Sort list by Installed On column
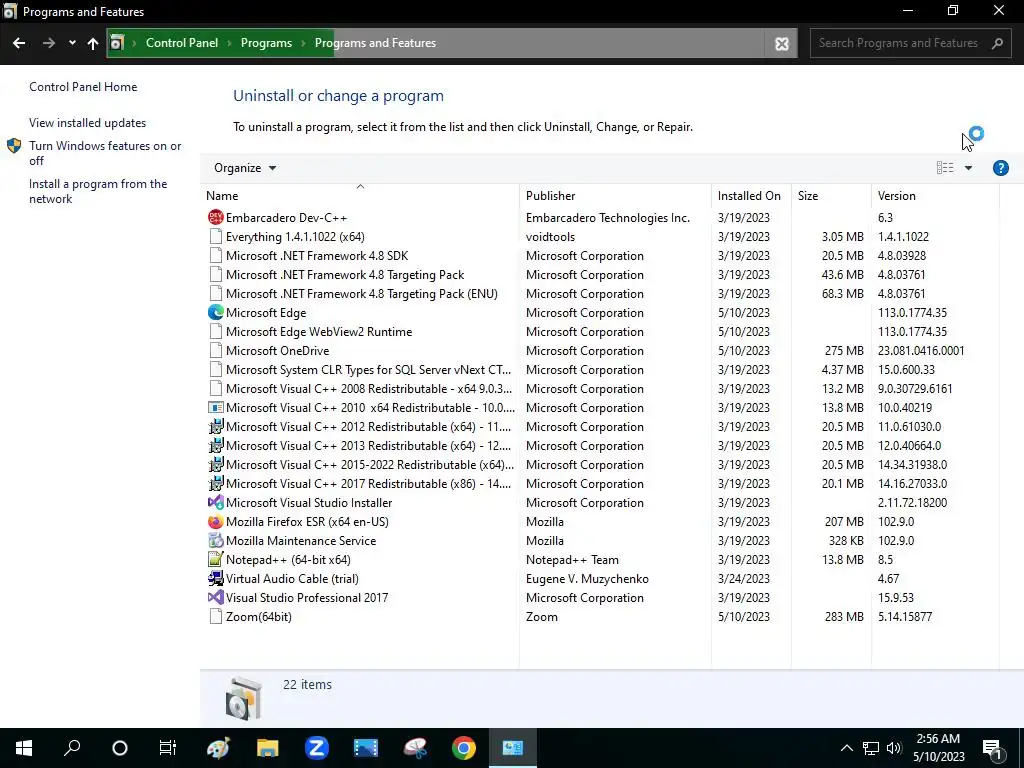 751,195
